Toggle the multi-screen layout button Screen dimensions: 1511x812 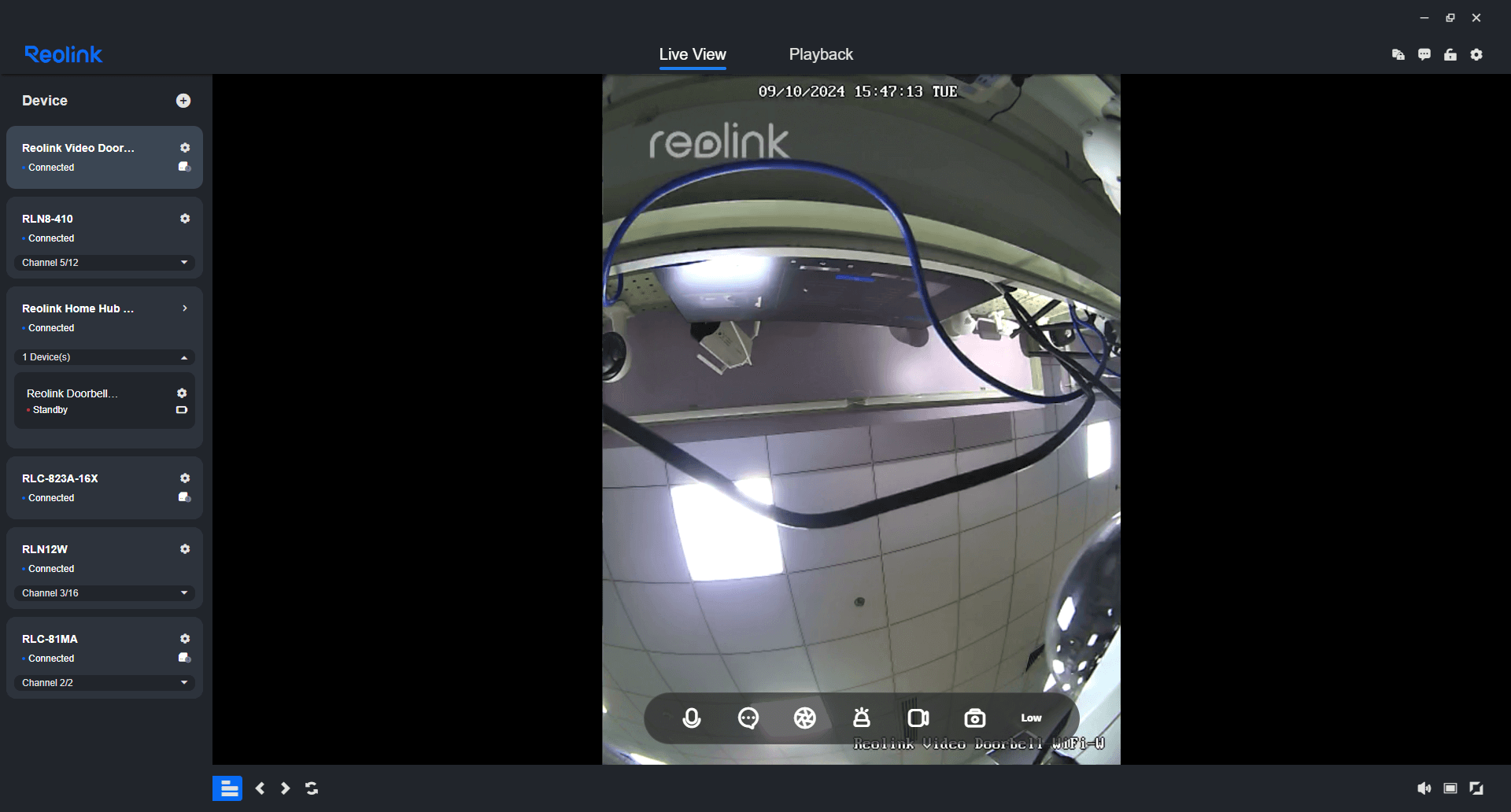coord(227,788)
